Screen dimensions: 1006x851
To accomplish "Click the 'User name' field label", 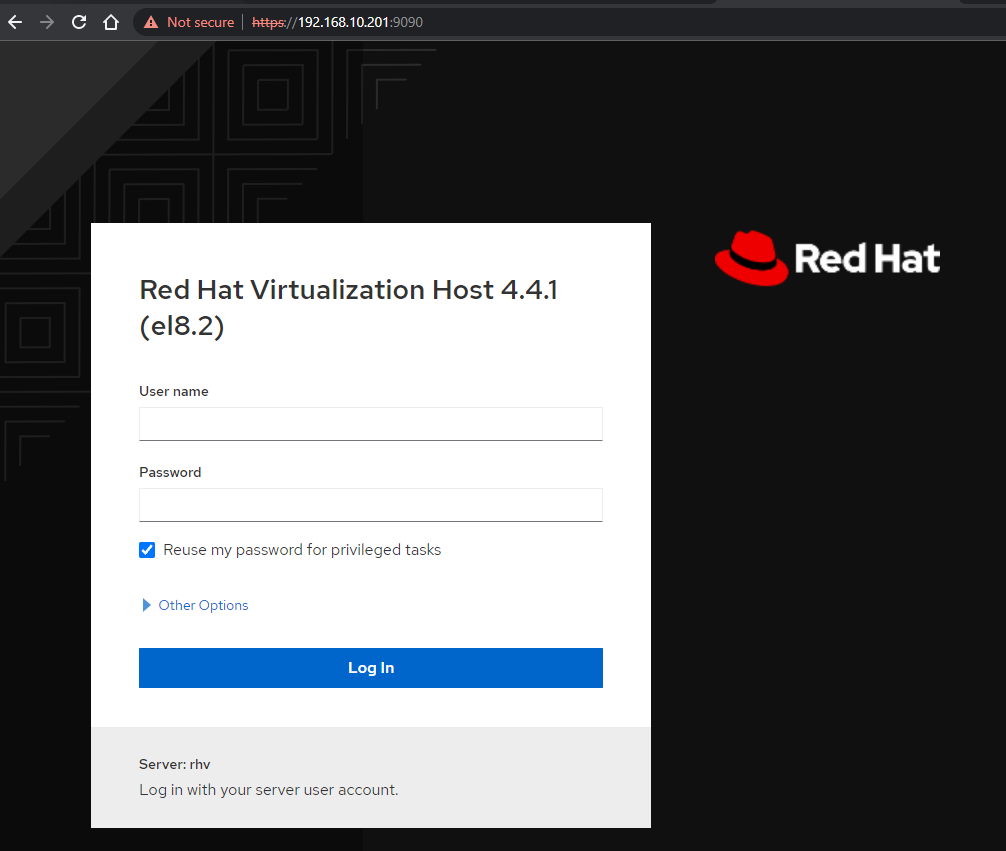I will (x=174, y=391).
